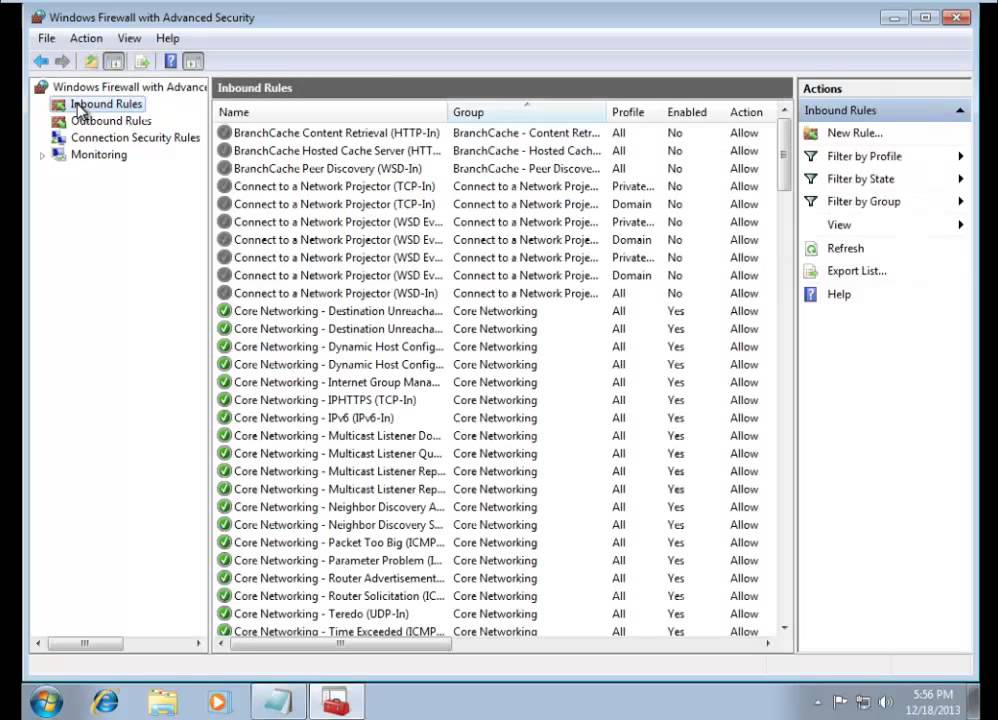Click the rules list horizontal scrollbar thumb
This screenshot has height=720, width=998.
(341, 644)
